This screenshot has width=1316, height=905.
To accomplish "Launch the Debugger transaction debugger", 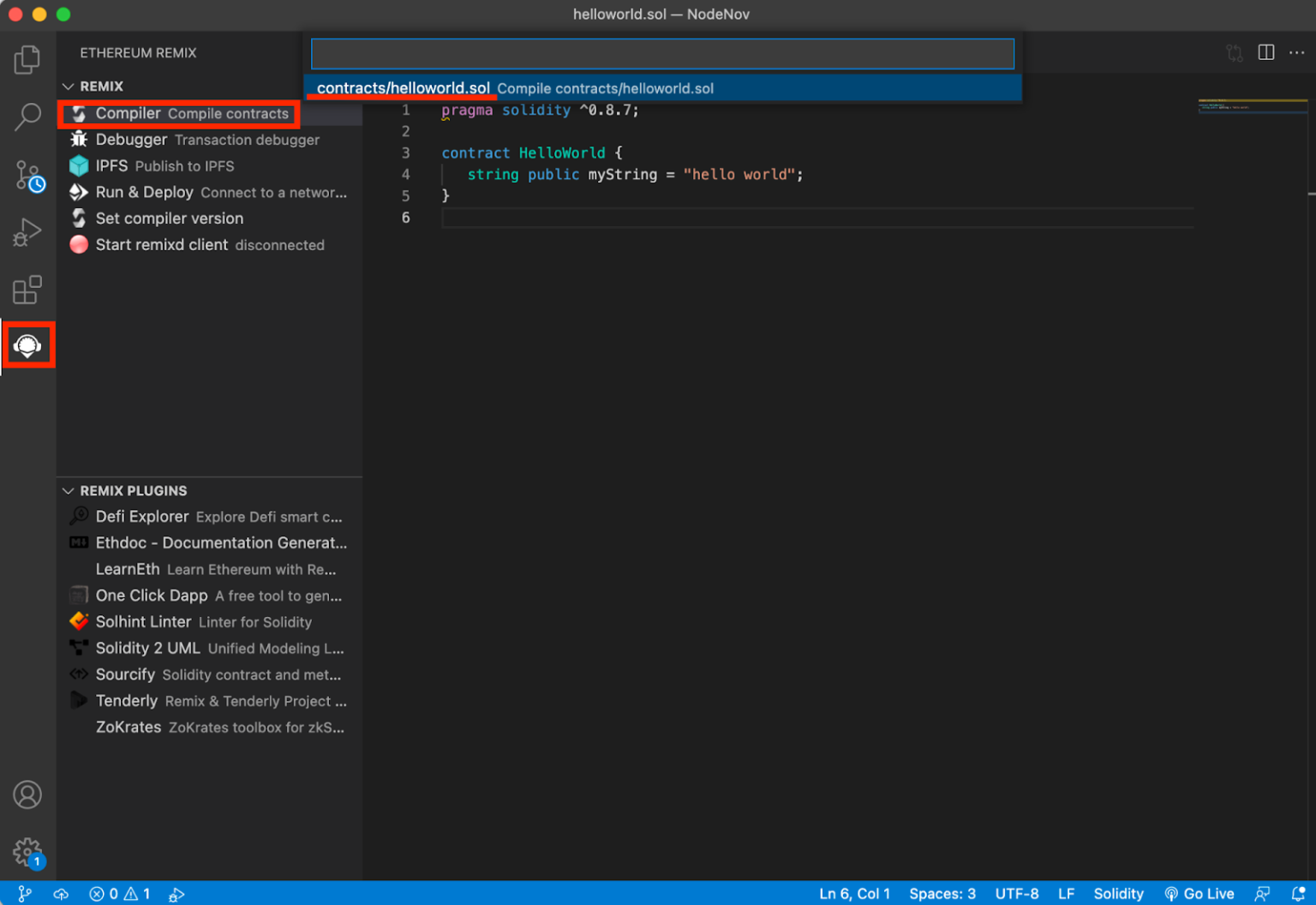I will coord(131,140).
